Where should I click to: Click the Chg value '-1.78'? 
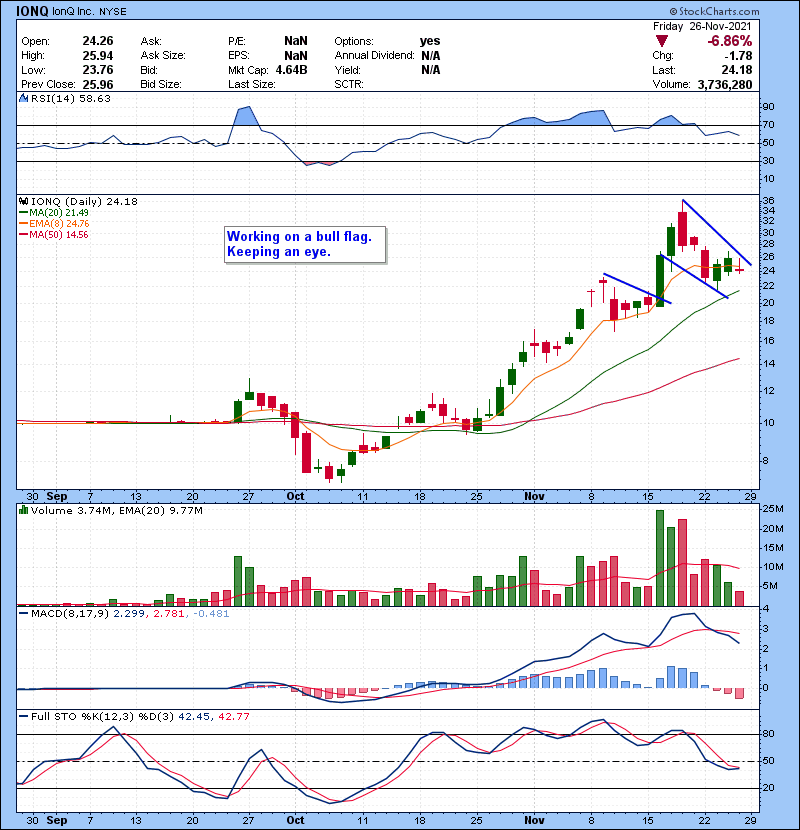738,56
